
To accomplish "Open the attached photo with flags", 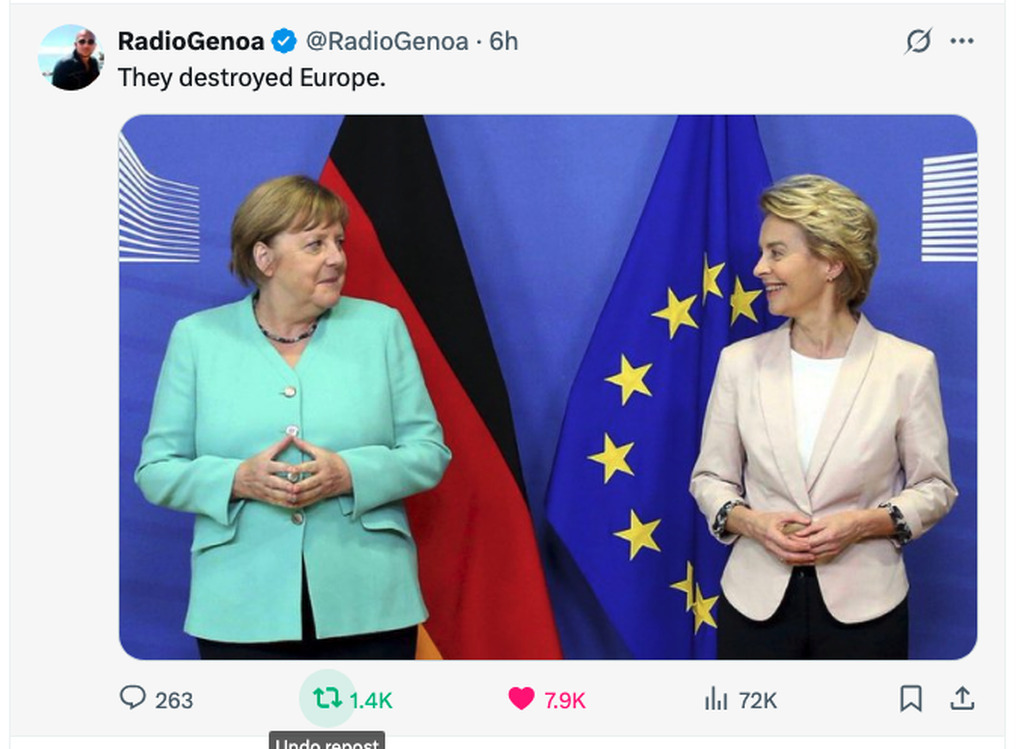I will (548, 387).
